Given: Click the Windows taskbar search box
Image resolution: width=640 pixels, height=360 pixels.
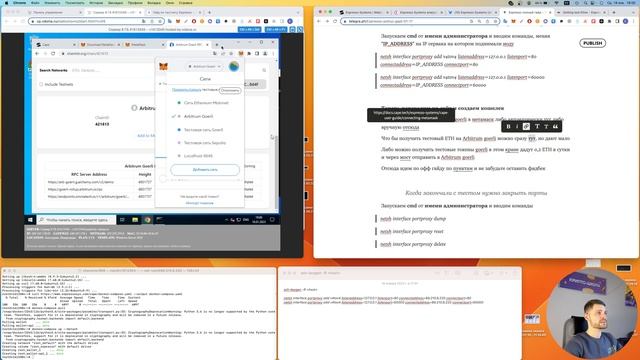Looking at the screenshot, I should pos(77,220).
